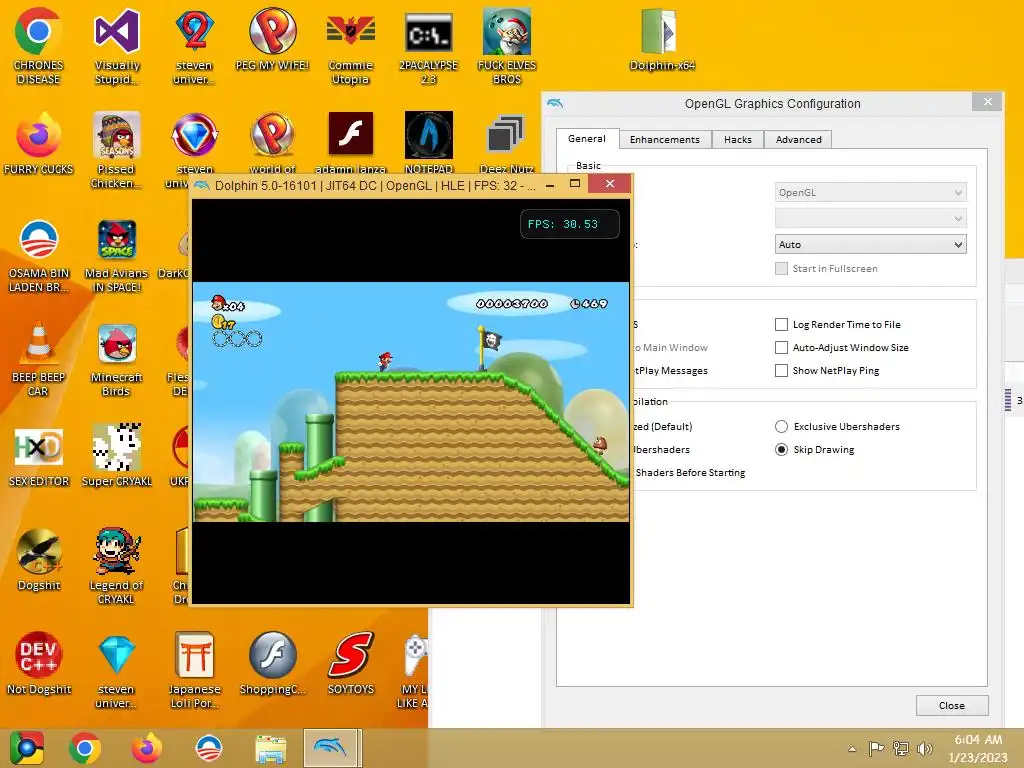Select the Dogshit desktop icon
Screen dimensions: 1024x768
pos(38,560)
